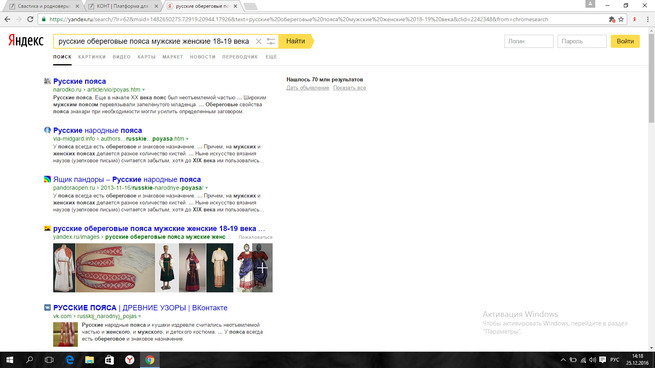
Task: Select the ПОИСК tab
Action: [x=62, y=57]
